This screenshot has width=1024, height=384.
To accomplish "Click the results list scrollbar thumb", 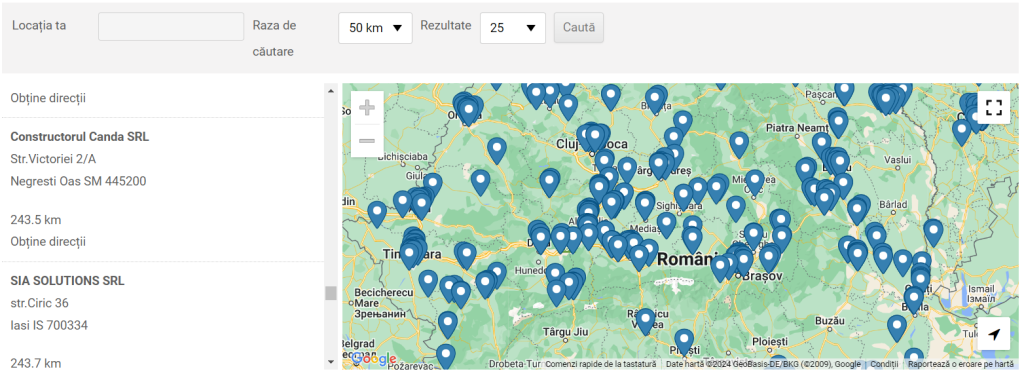I will [331, 293].
